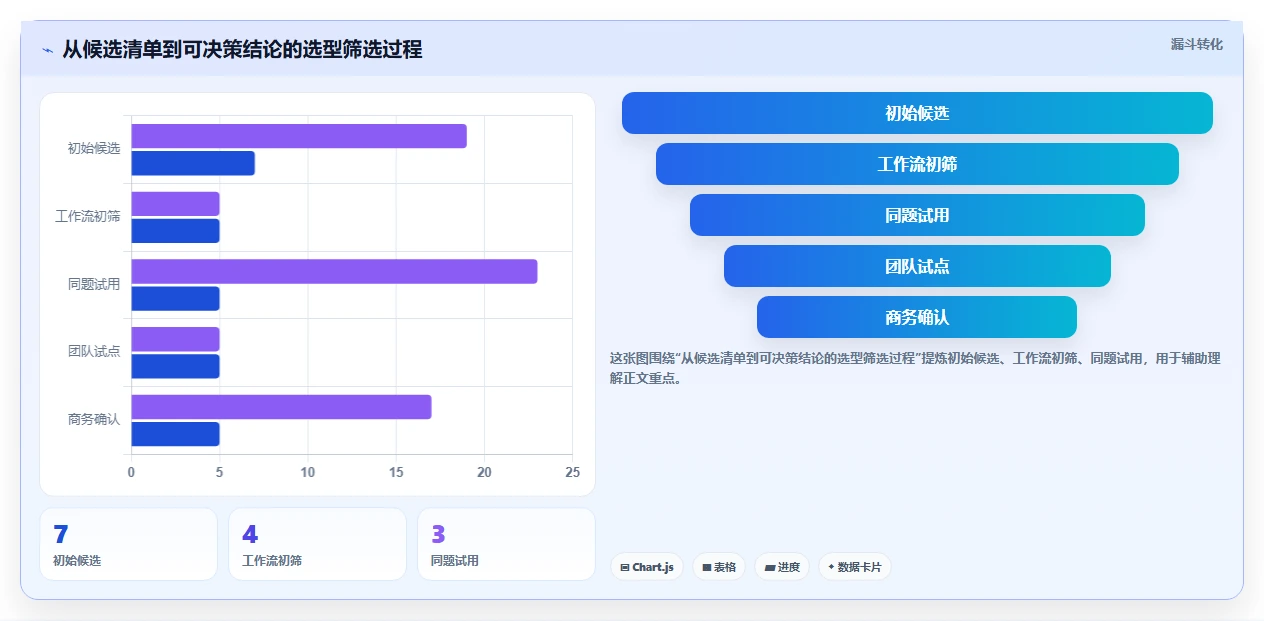The height and width of the screenshot is (621, 1264).
Task: Click the 数据卡片 tag chip
Action: [855, 567]
